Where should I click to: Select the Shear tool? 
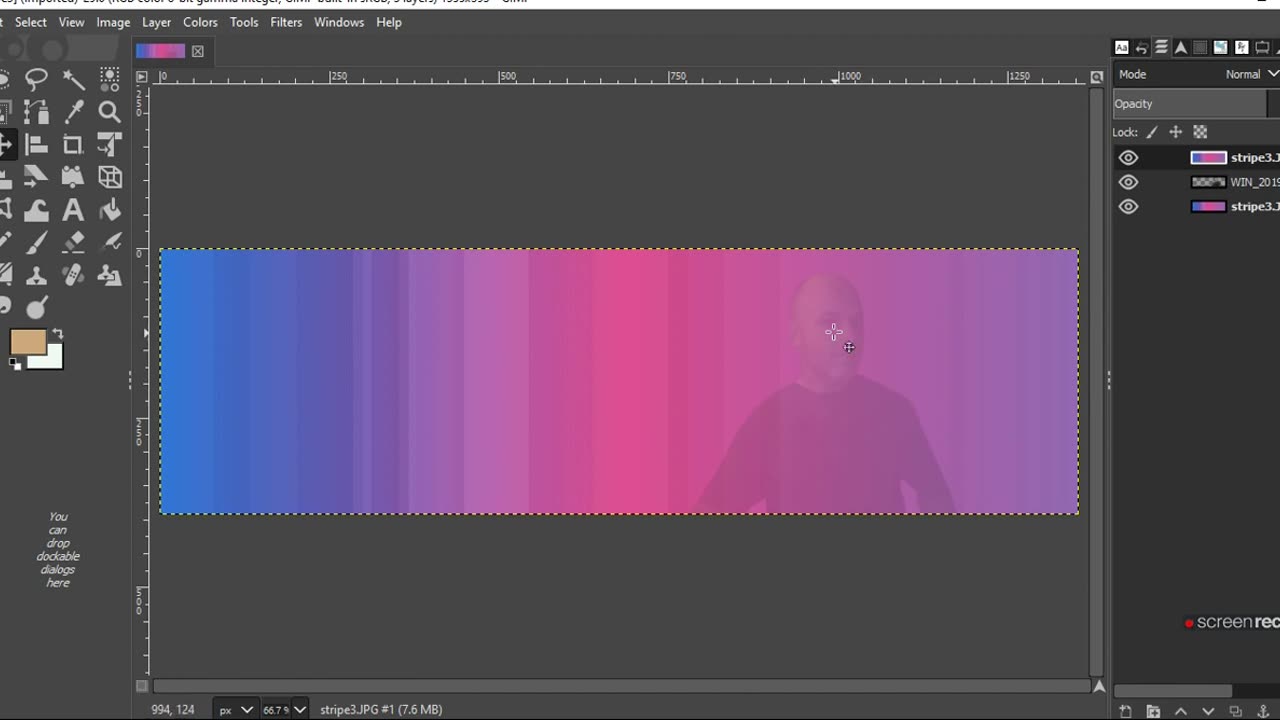pyautogui.click(x=37, y=177)
